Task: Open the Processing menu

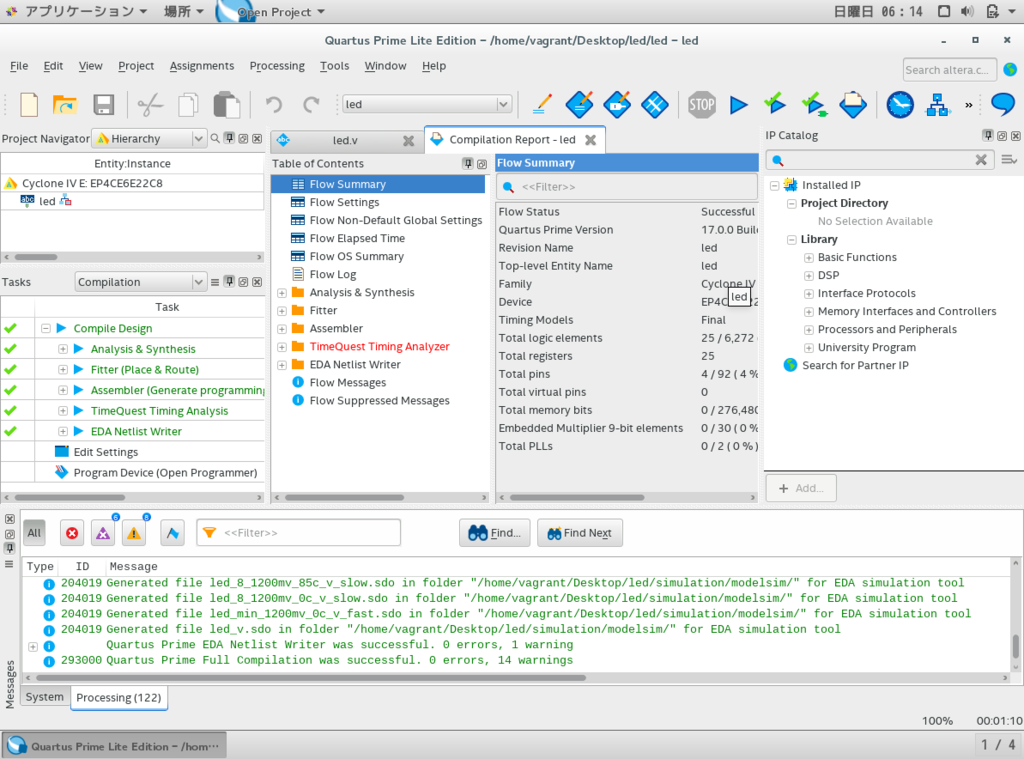Action: 277,66
